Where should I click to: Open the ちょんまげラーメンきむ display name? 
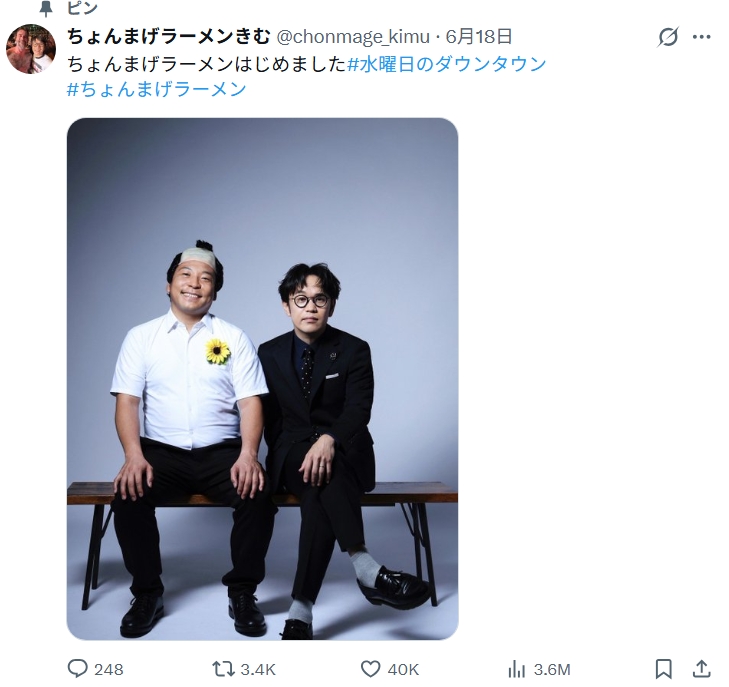pyautogui.click(x=168, y=36)
